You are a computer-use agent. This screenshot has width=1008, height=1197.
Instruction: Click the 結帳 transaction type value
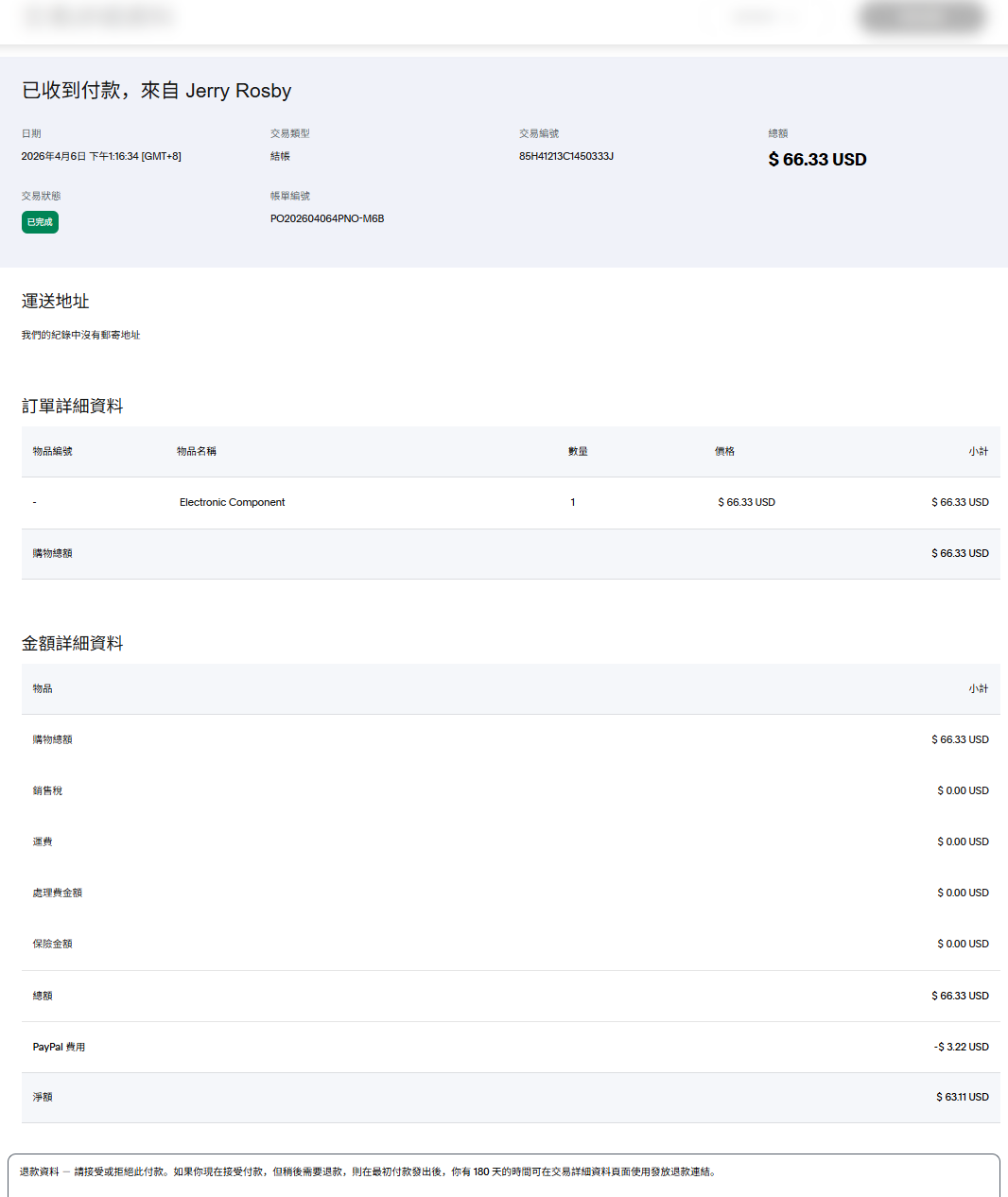pyautogui.click(x=280, y=156)
